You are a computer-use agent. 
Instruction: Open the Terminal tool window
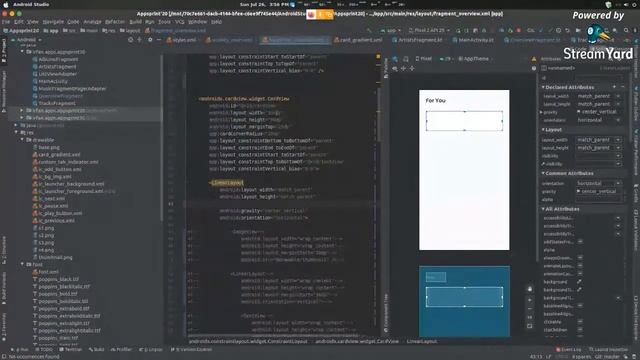click(x=71, y=350)
